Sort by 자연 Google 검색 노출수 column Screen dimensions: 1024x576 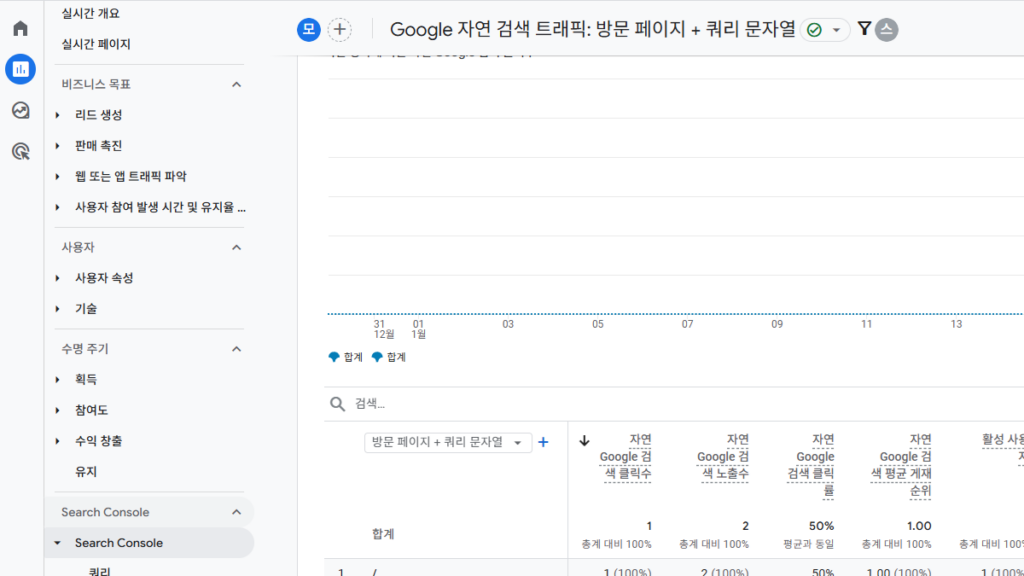[722, 456]
